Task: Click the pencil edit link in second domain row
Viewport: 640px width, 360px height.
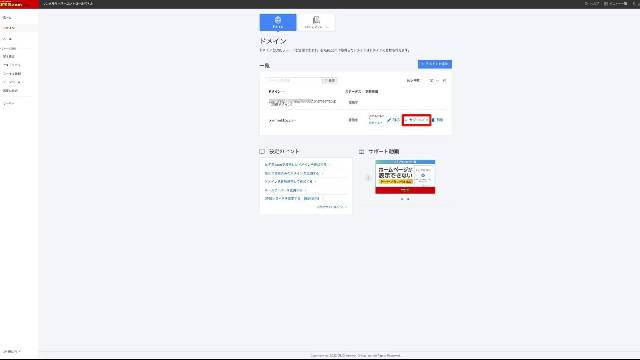Action: click(x=393, y=120)
